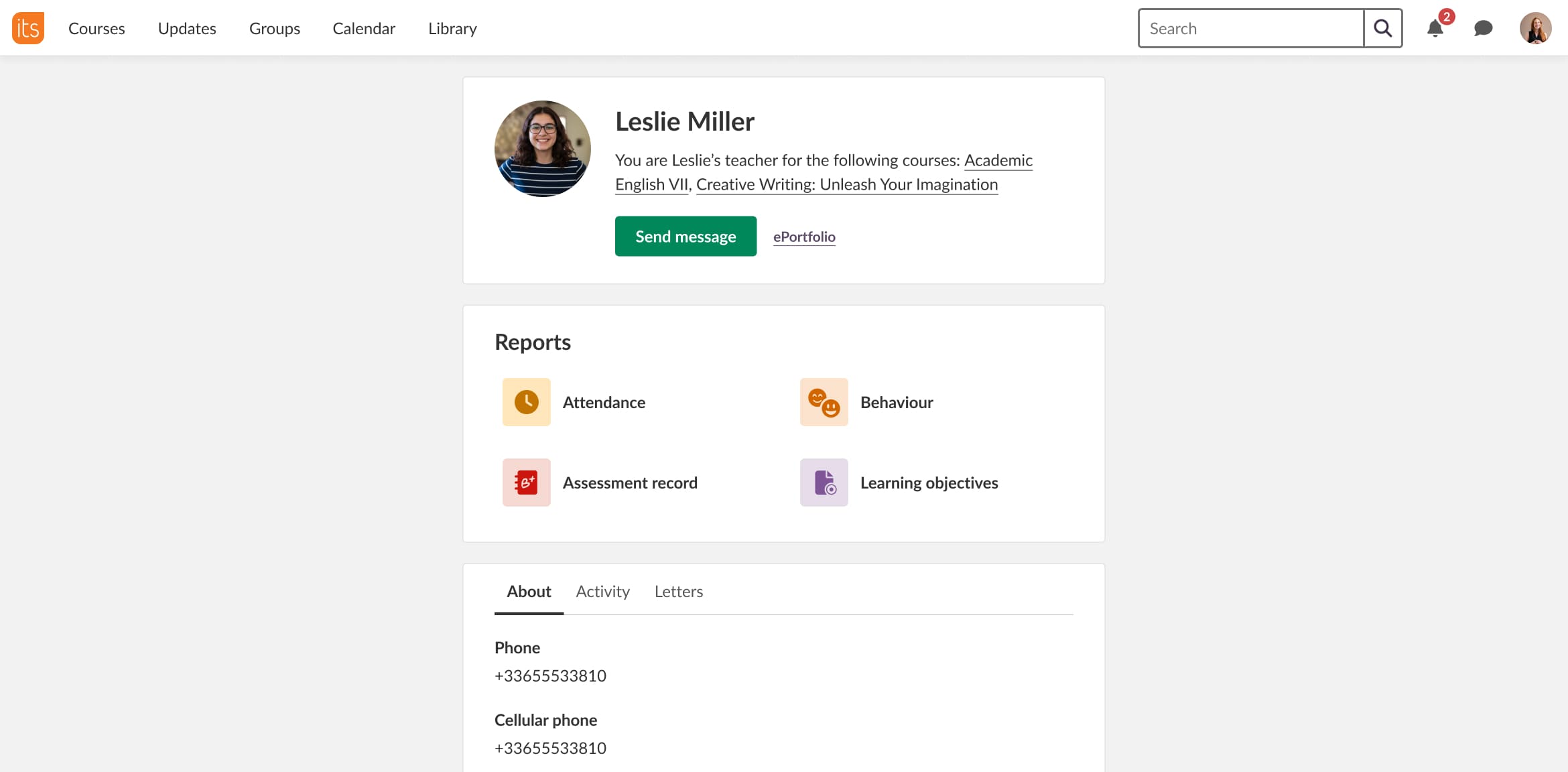The image size is (1568, 772).
Task: Open the ePortfolio link
Action: pos(803,237)
